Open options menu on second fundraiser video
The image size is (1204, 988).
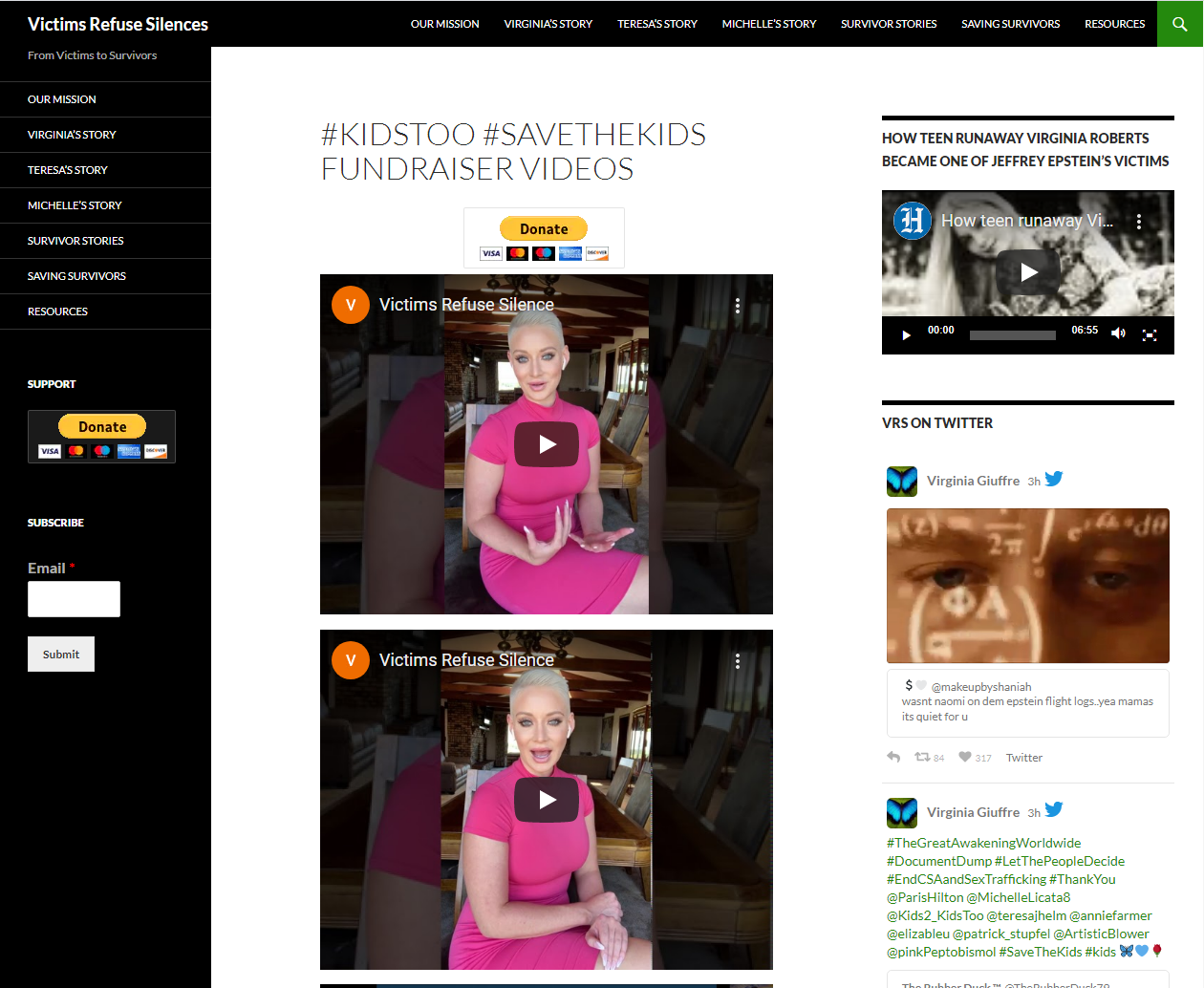coord(738,661)
